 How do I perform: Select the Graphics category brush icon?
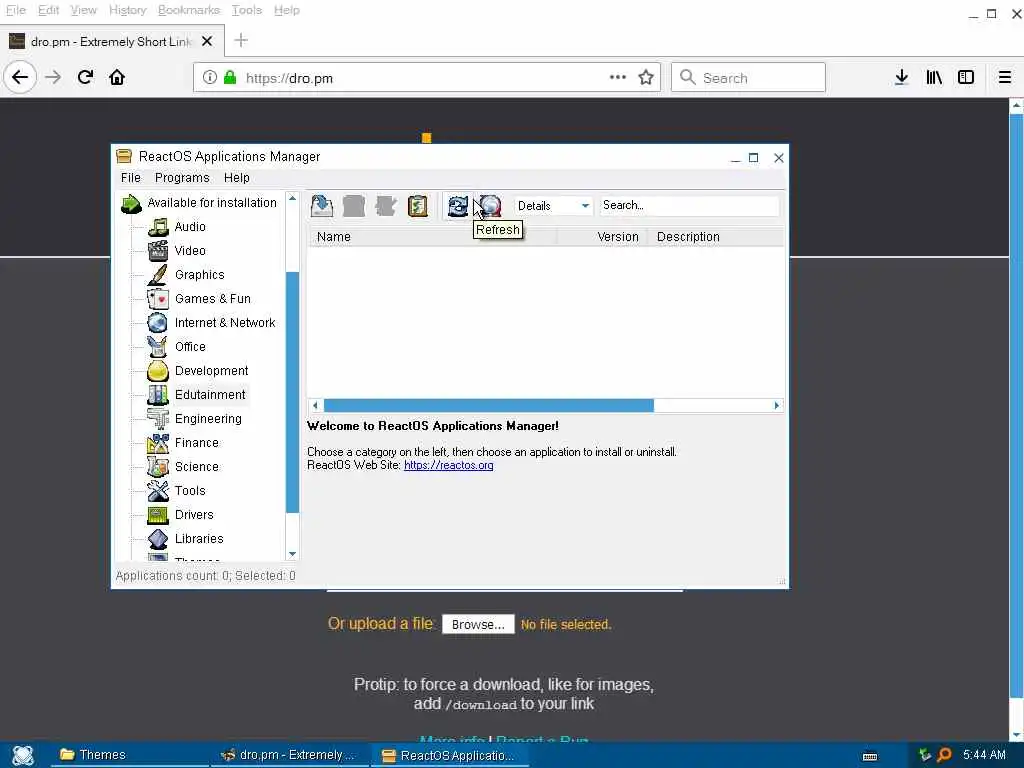[158, 275]
